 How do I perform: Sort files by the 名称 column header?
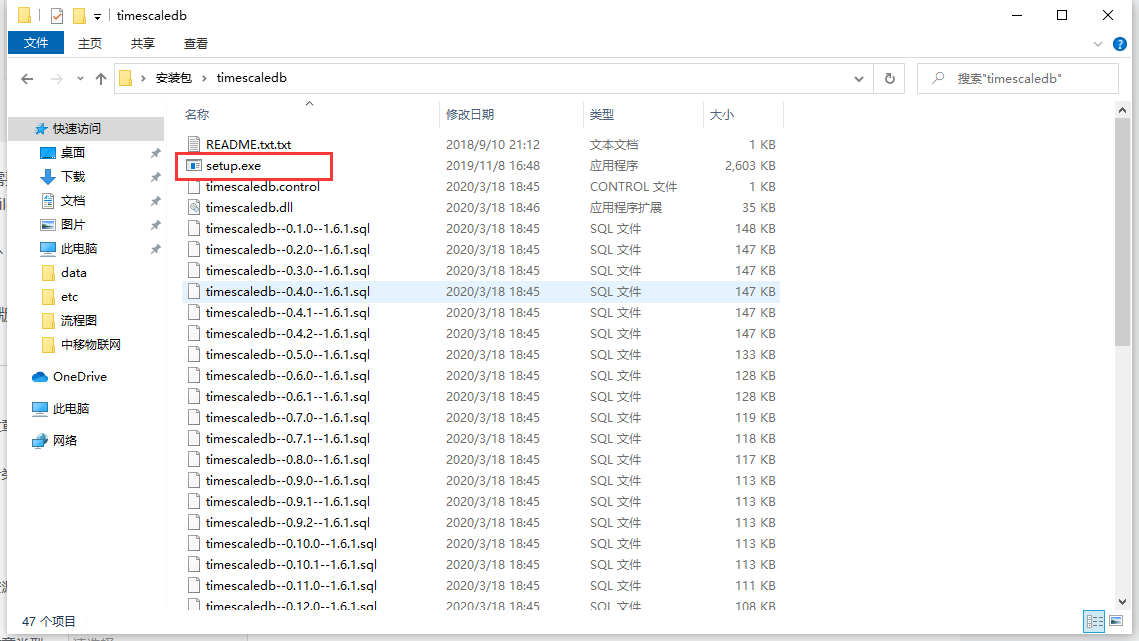(x=196, y=114)
